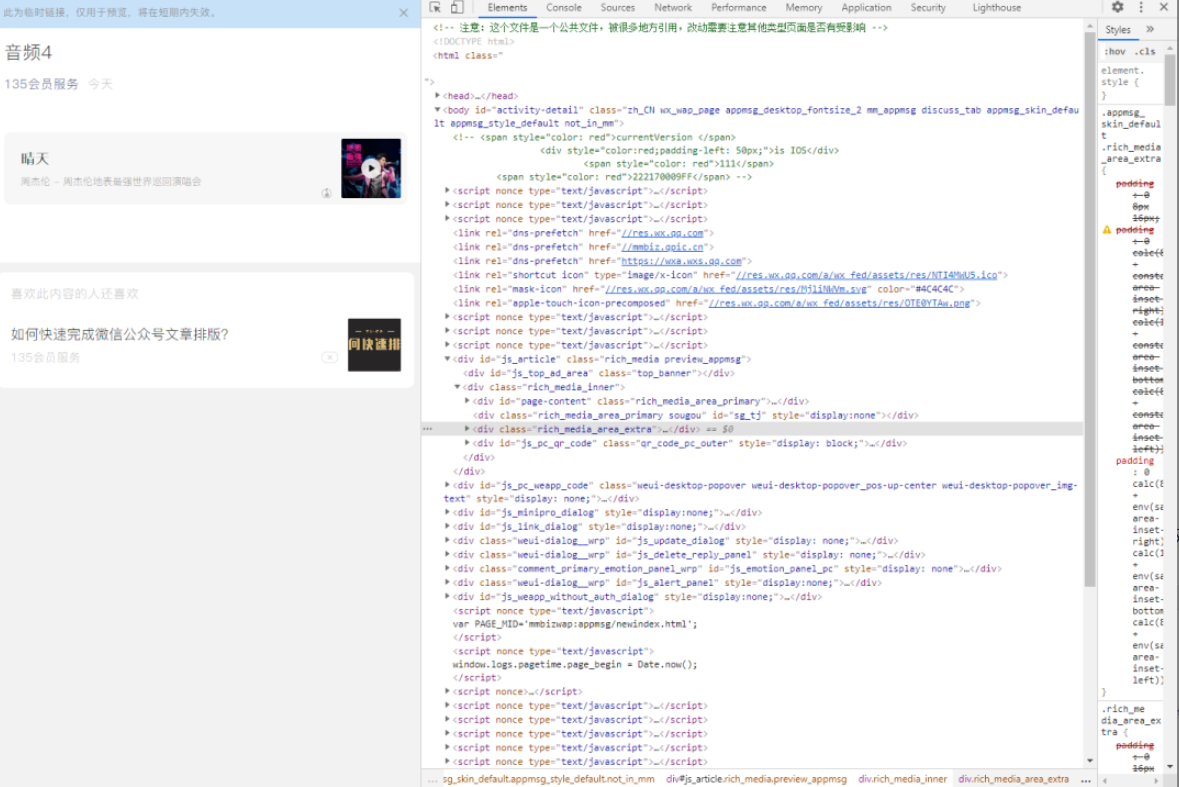This screenshot has height=787, width=1179.
Task: Close the DevTools panel
Action: [x=1163, y=8]
